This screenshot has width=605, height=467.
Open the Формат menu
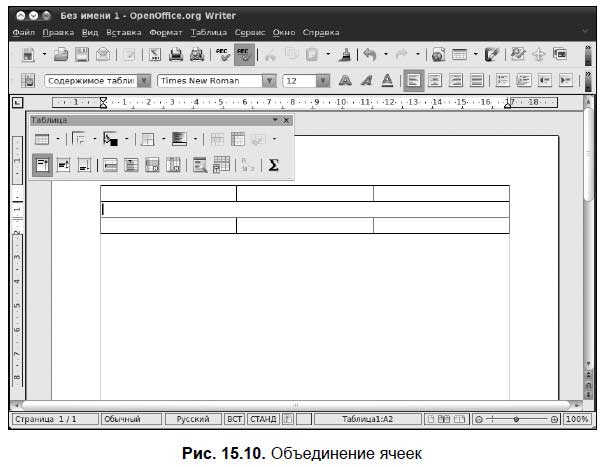tap(166, 32)
